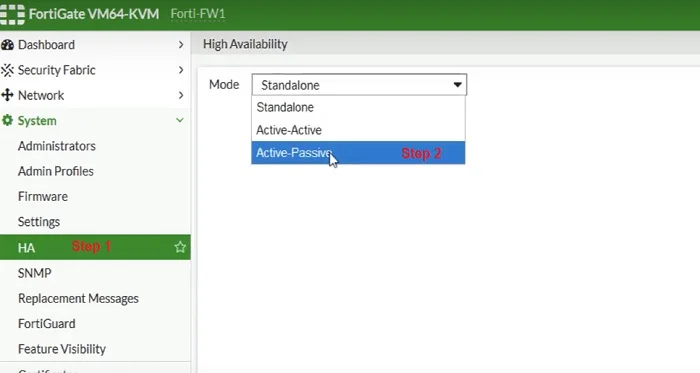Image resolution: width=700 pixels, height=373 pixels.
Task: Pick Active-Passive mode option
Action: point(358,153)
